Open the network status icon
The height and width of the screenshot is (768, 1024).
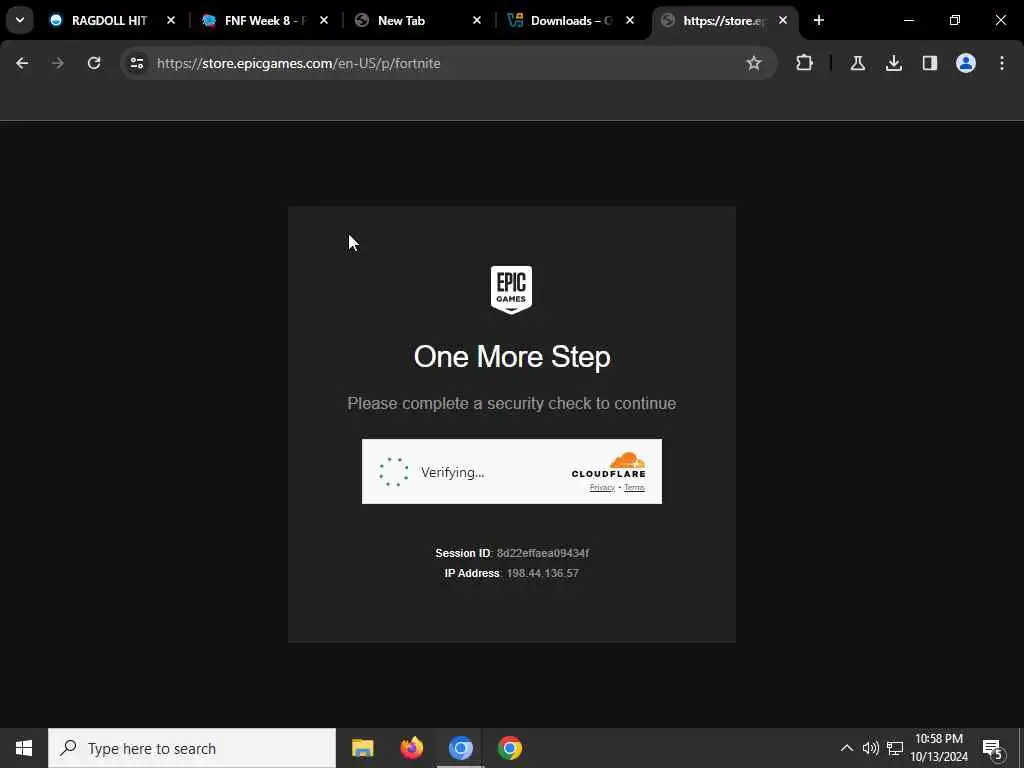click(895, 748)
